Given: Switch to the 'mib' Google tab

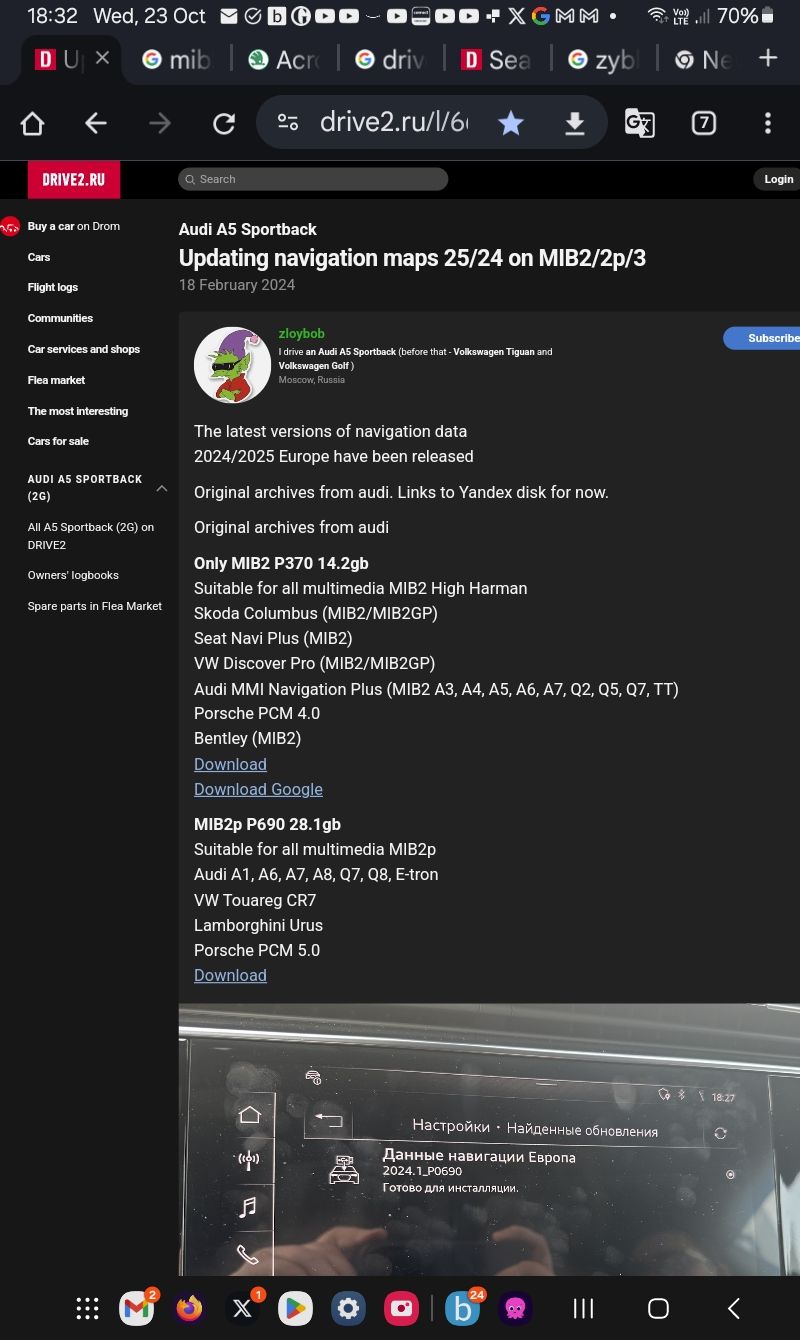Looking at the screenshot, I should 177,60.
